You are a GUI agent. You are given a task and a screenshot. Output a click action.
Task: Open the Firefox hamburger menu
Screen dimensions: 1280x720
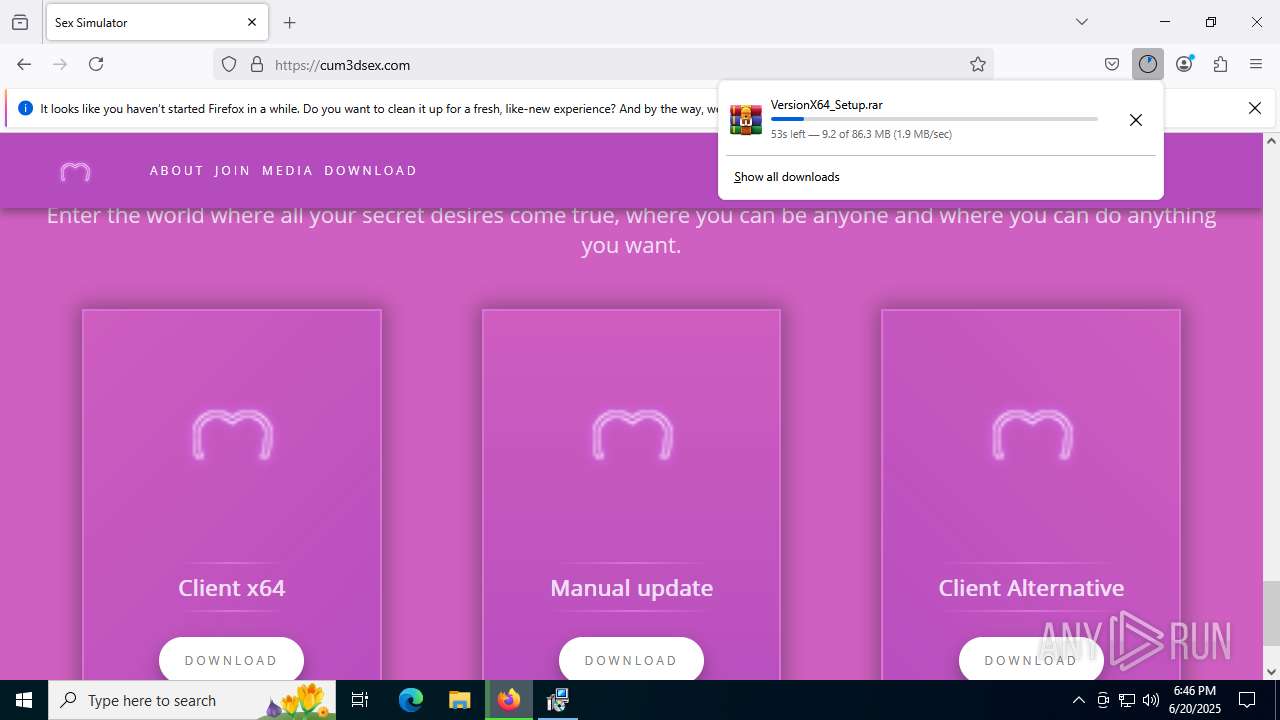point(1256,64)
